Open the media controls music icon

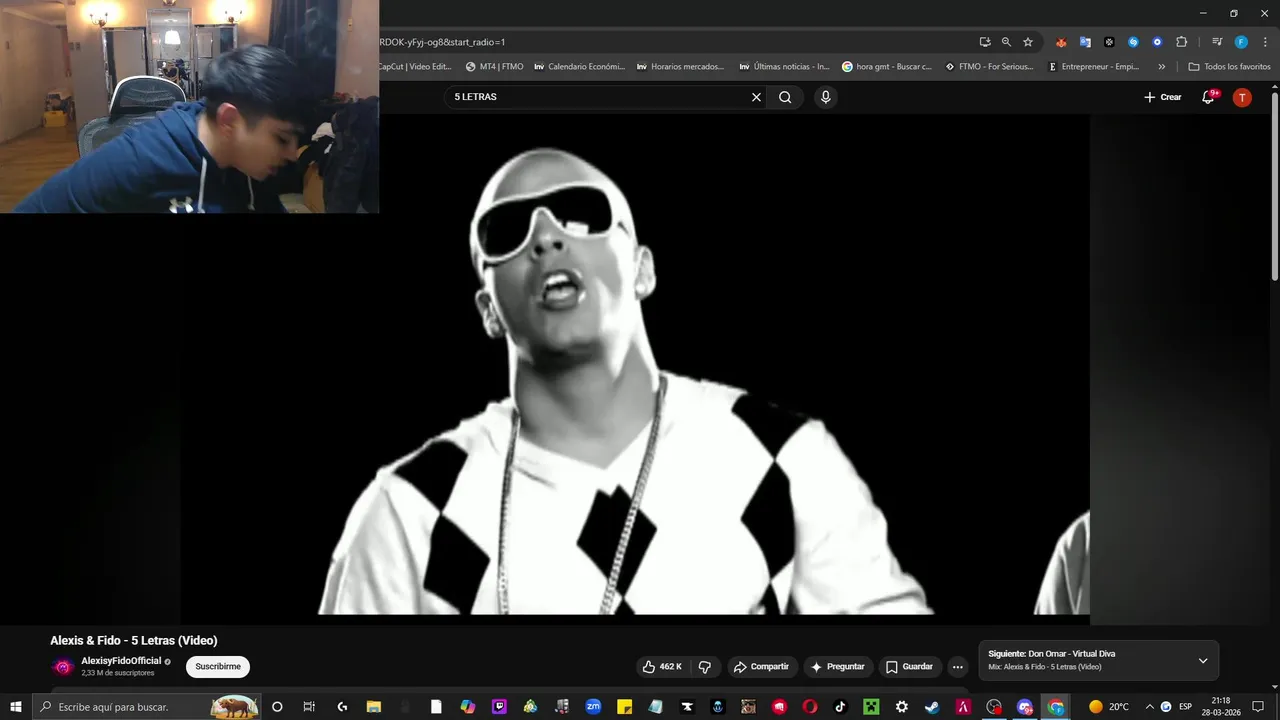(1217, 42)
